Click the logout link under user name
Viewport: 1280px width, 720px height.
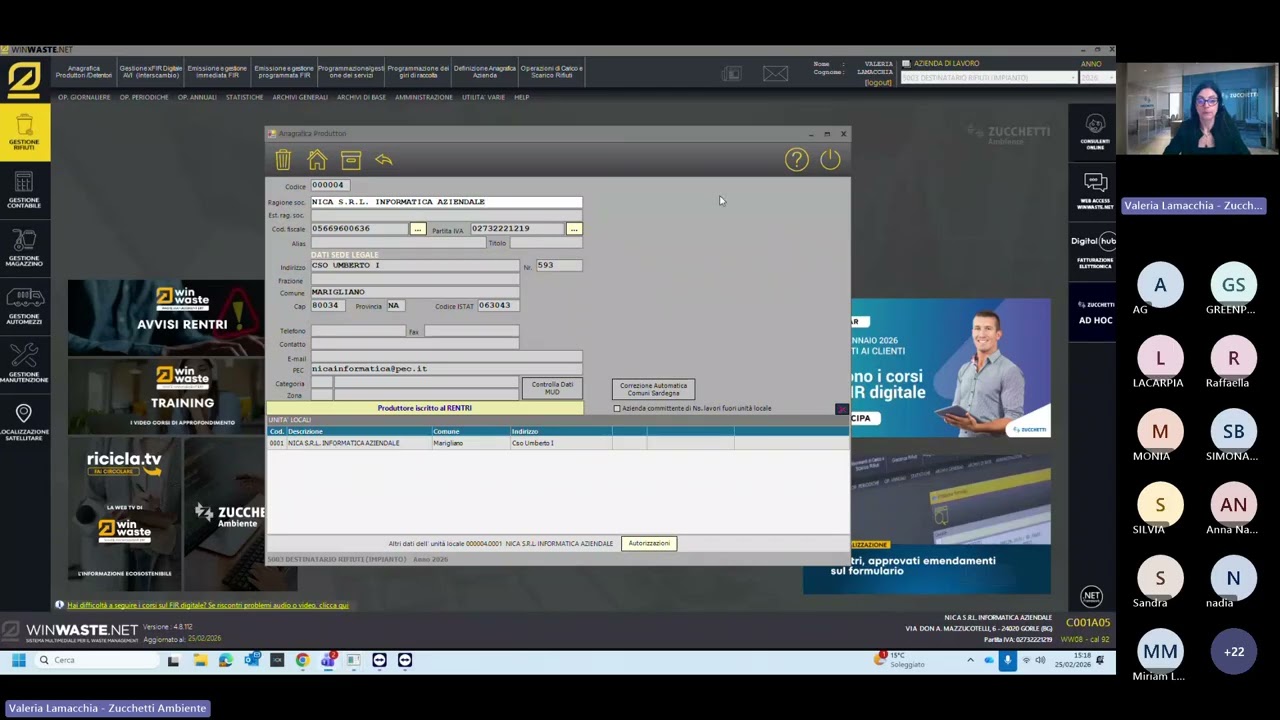[878, 82]
